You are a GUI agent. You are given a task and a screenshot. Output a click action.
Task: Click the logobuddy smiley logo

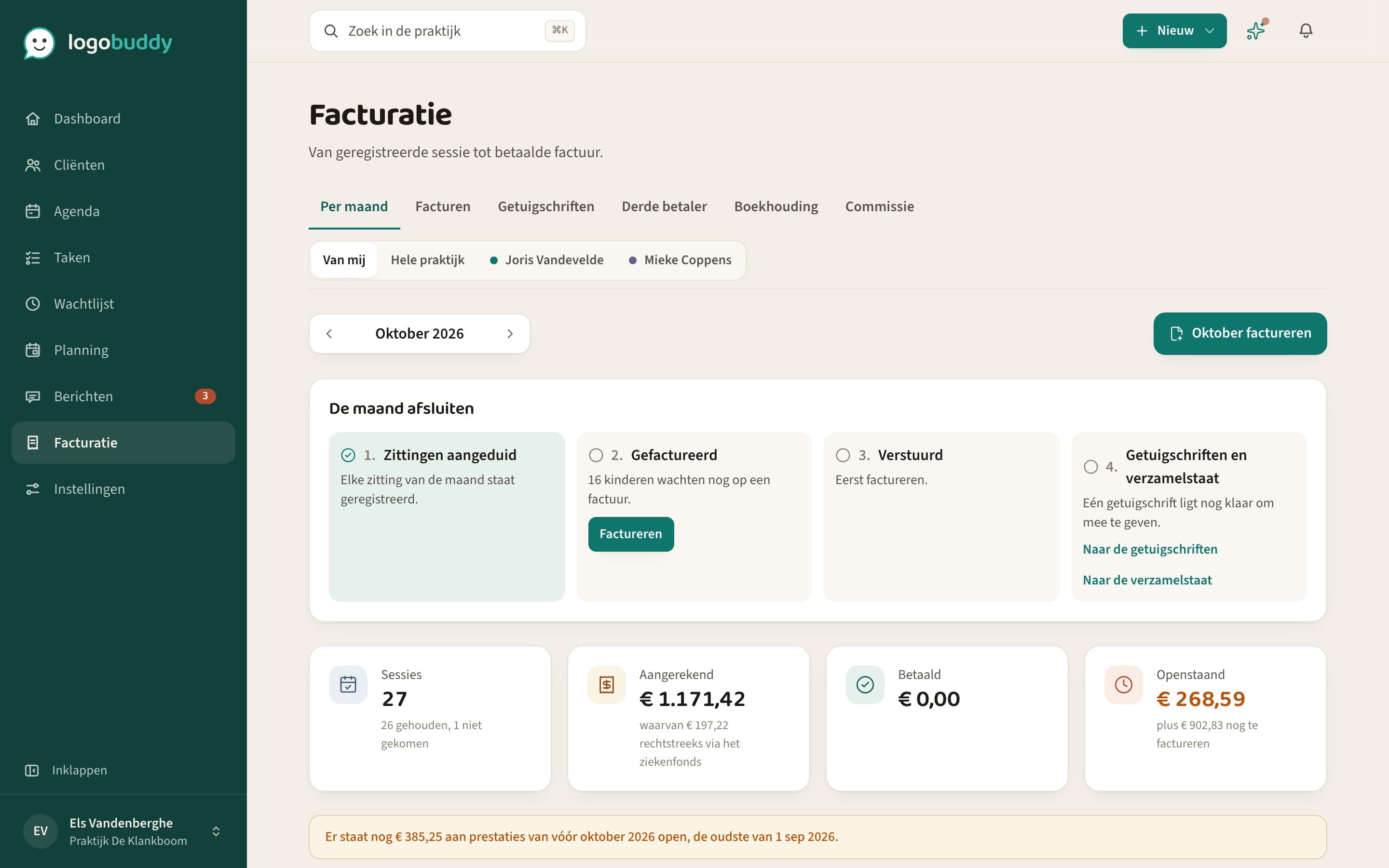click(39, 42)
